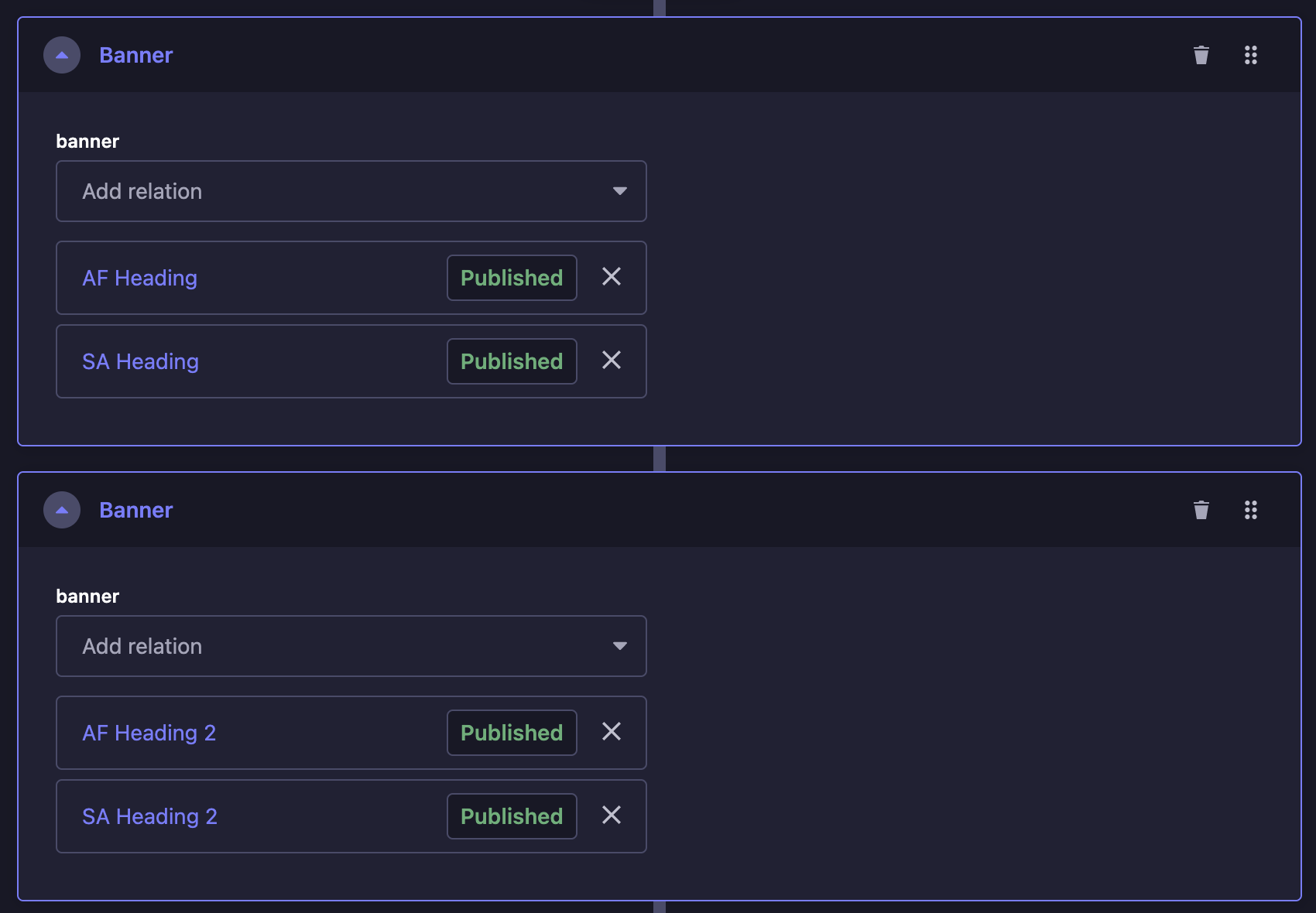The height and width of the screenshot is (913, 1316).
Task: Click the drag handle on the first Banner
Action: [1250, 55]
